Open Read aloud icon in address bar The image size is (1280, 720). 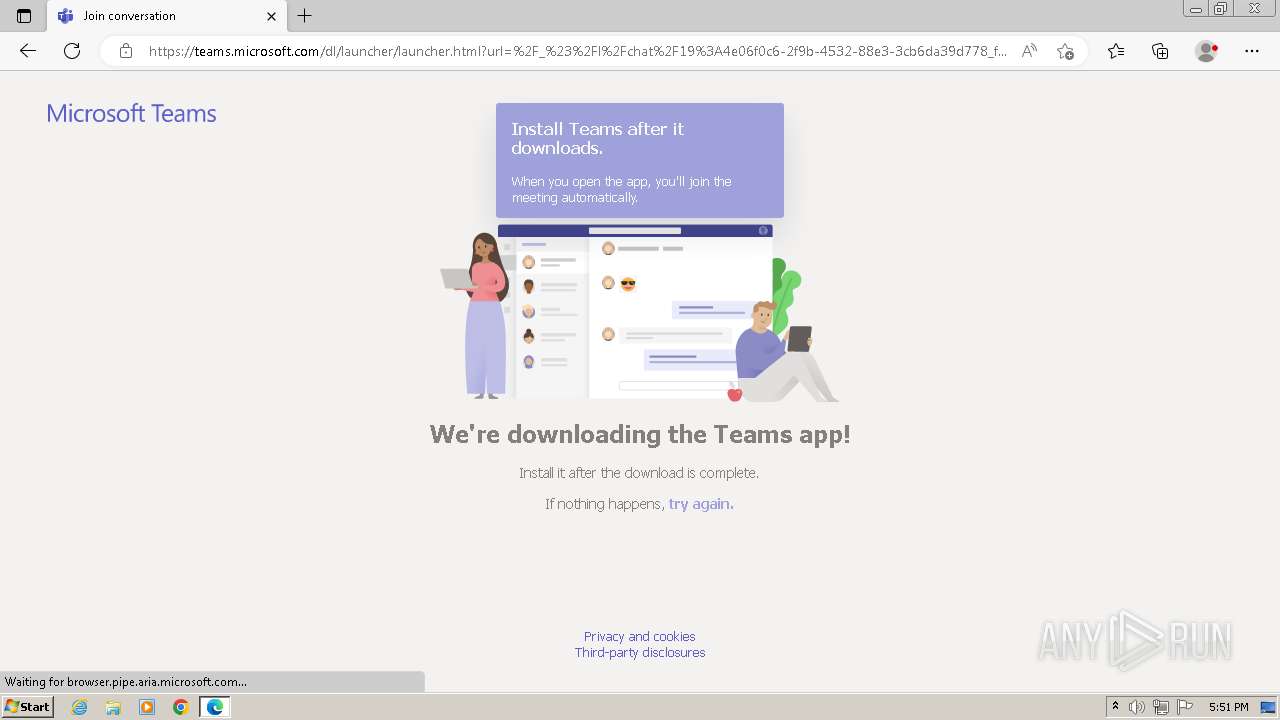point(1029,51)
